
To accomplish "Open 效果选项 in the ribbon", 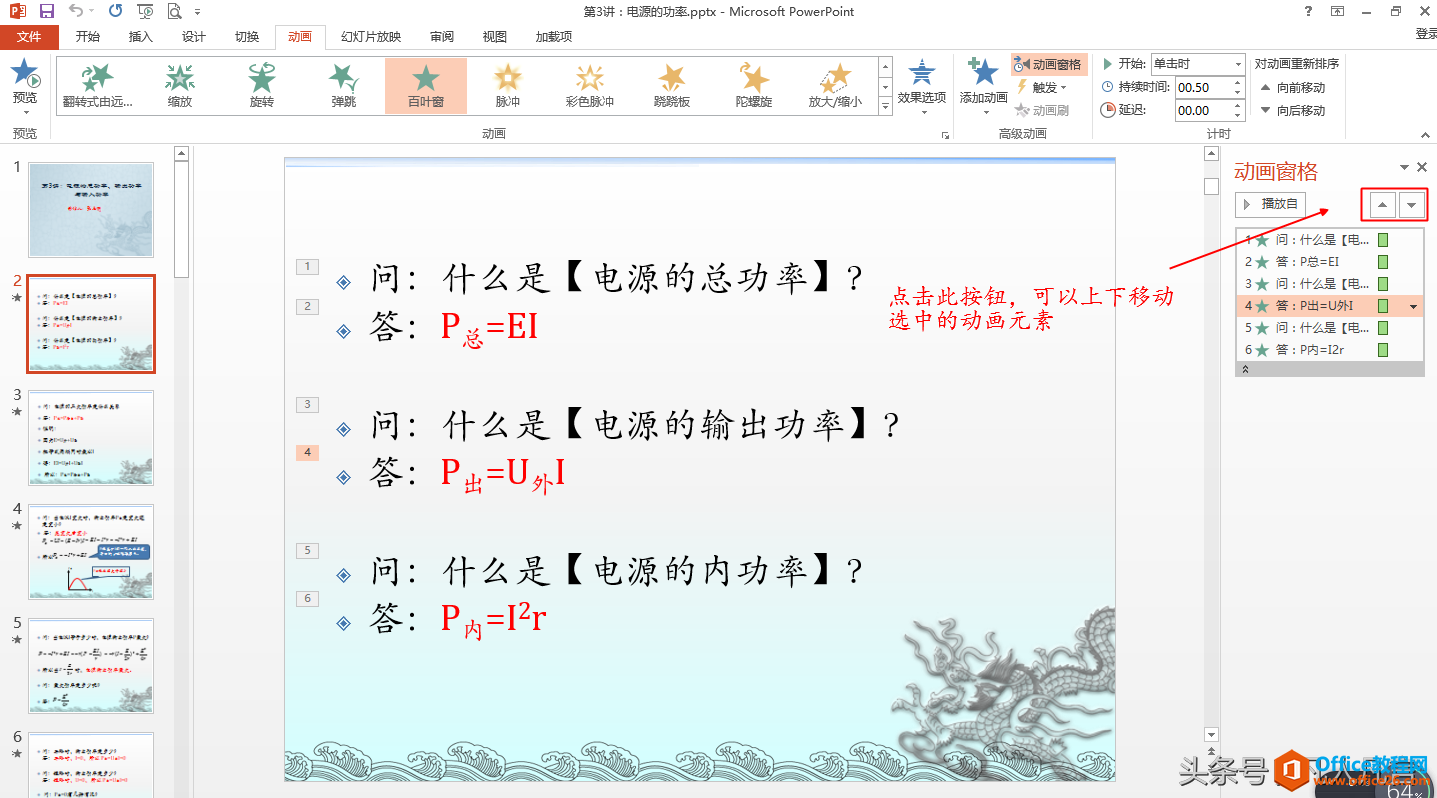I will click(921, 84).
